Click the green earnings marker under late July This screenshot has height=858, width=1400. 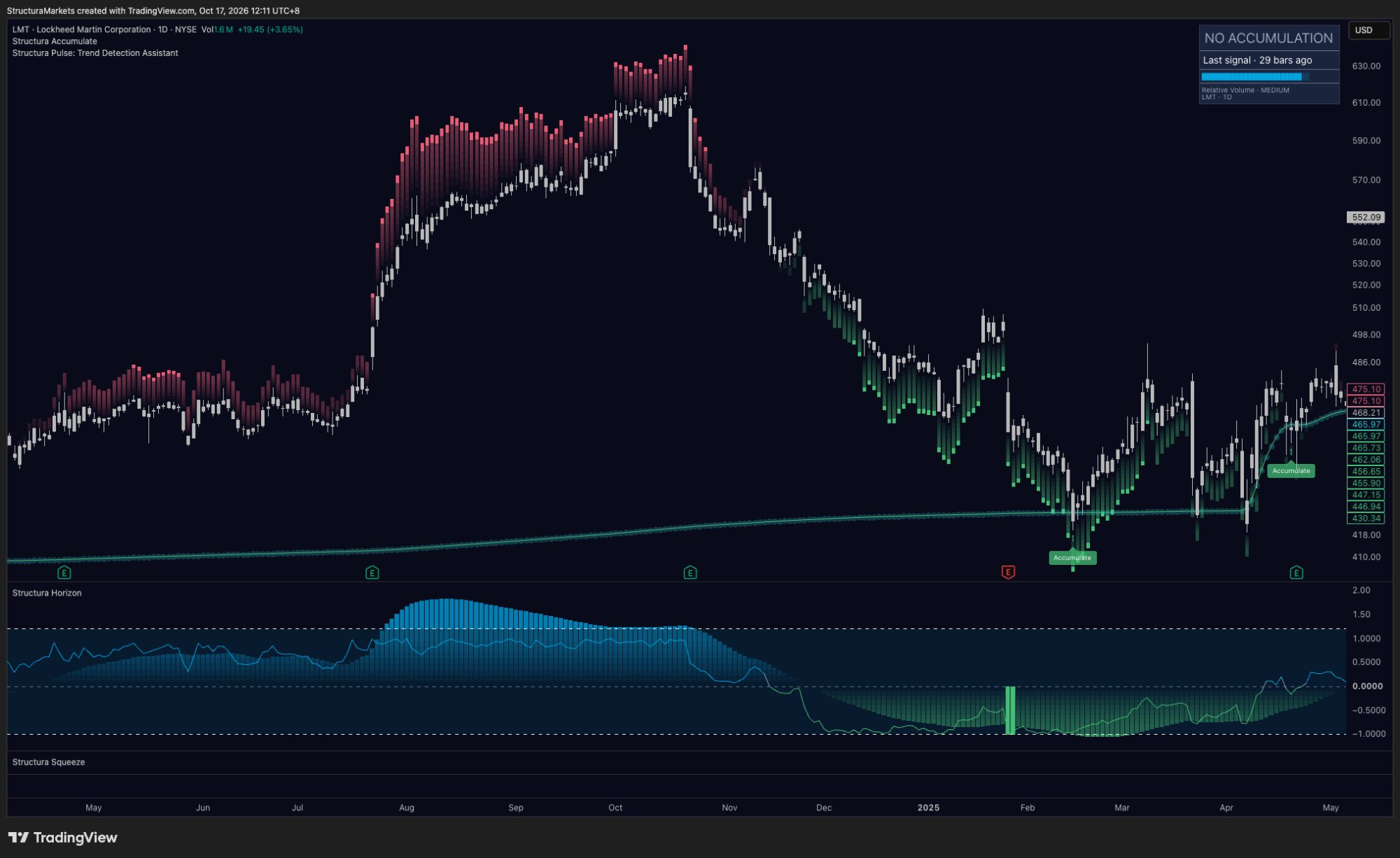point(372,573)
